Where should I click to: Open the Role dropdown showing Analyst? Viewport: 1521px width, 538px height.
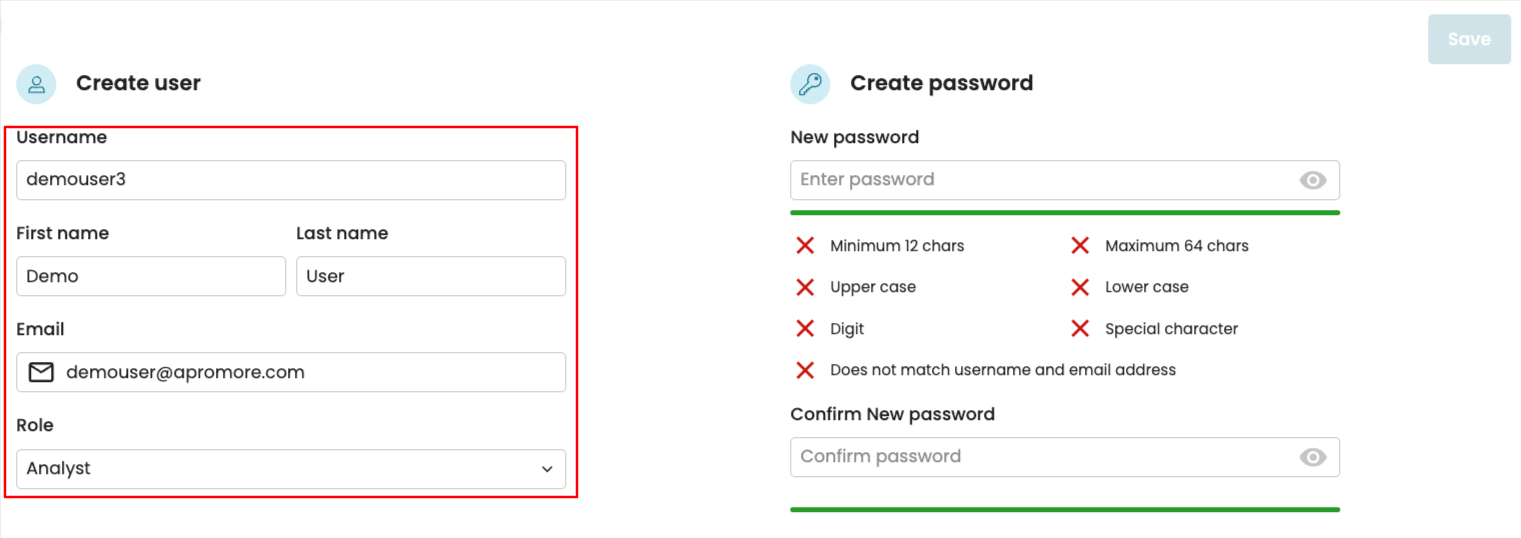pyautogui.click(x=280, y=469)
